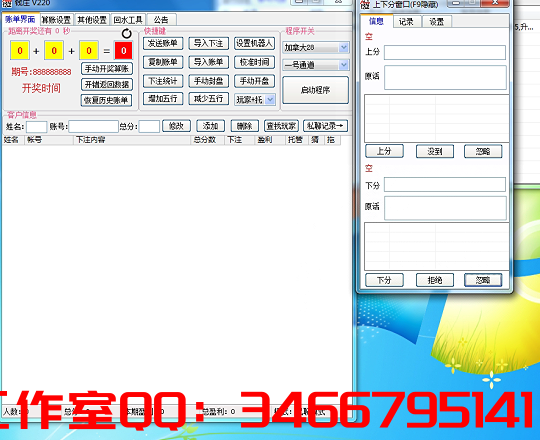Click the 恢复历史账单 button
540x440 pixels.
coord(106,100)
